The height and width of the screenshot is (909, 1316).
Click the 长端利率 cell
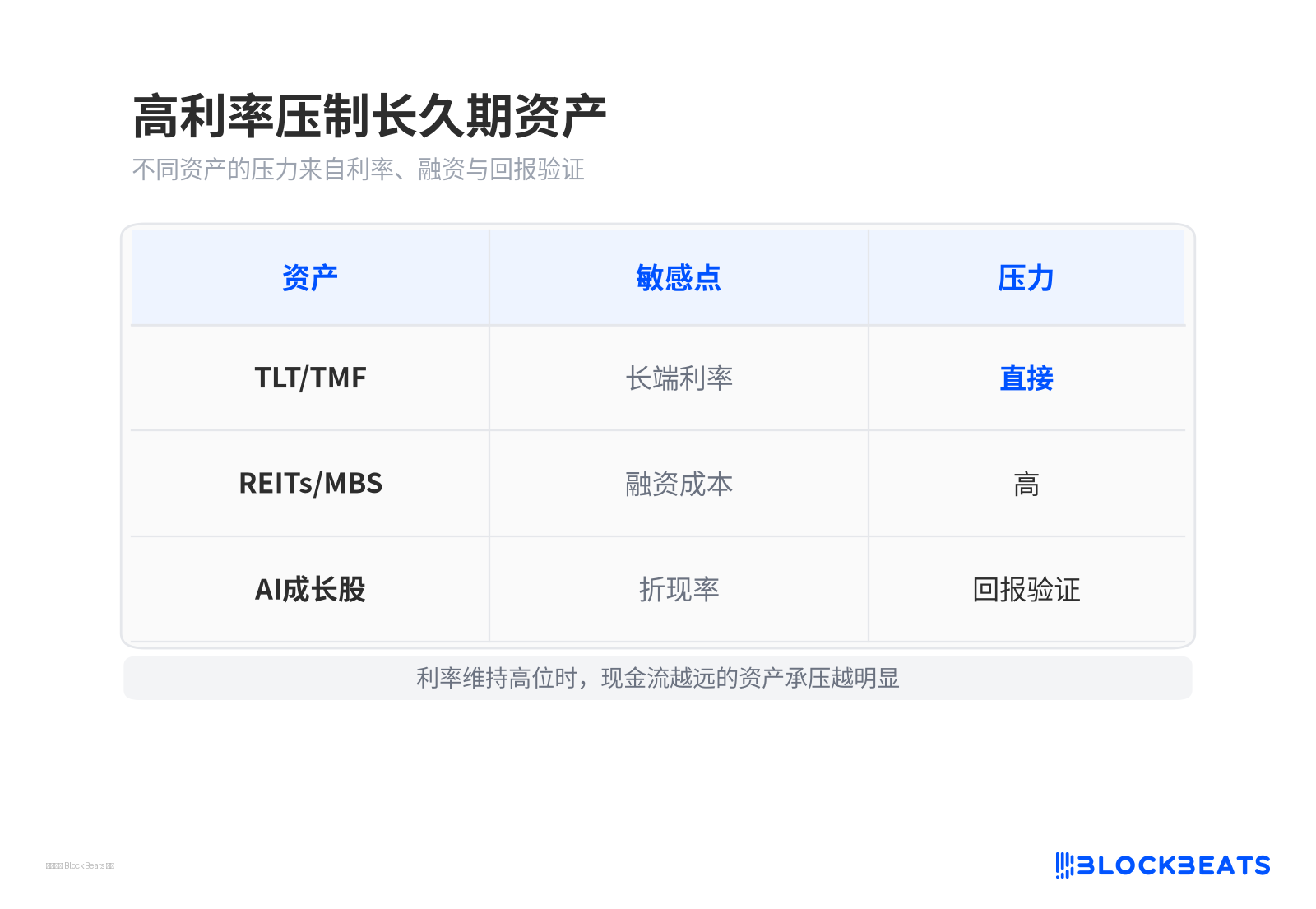(x=679, y=378)
